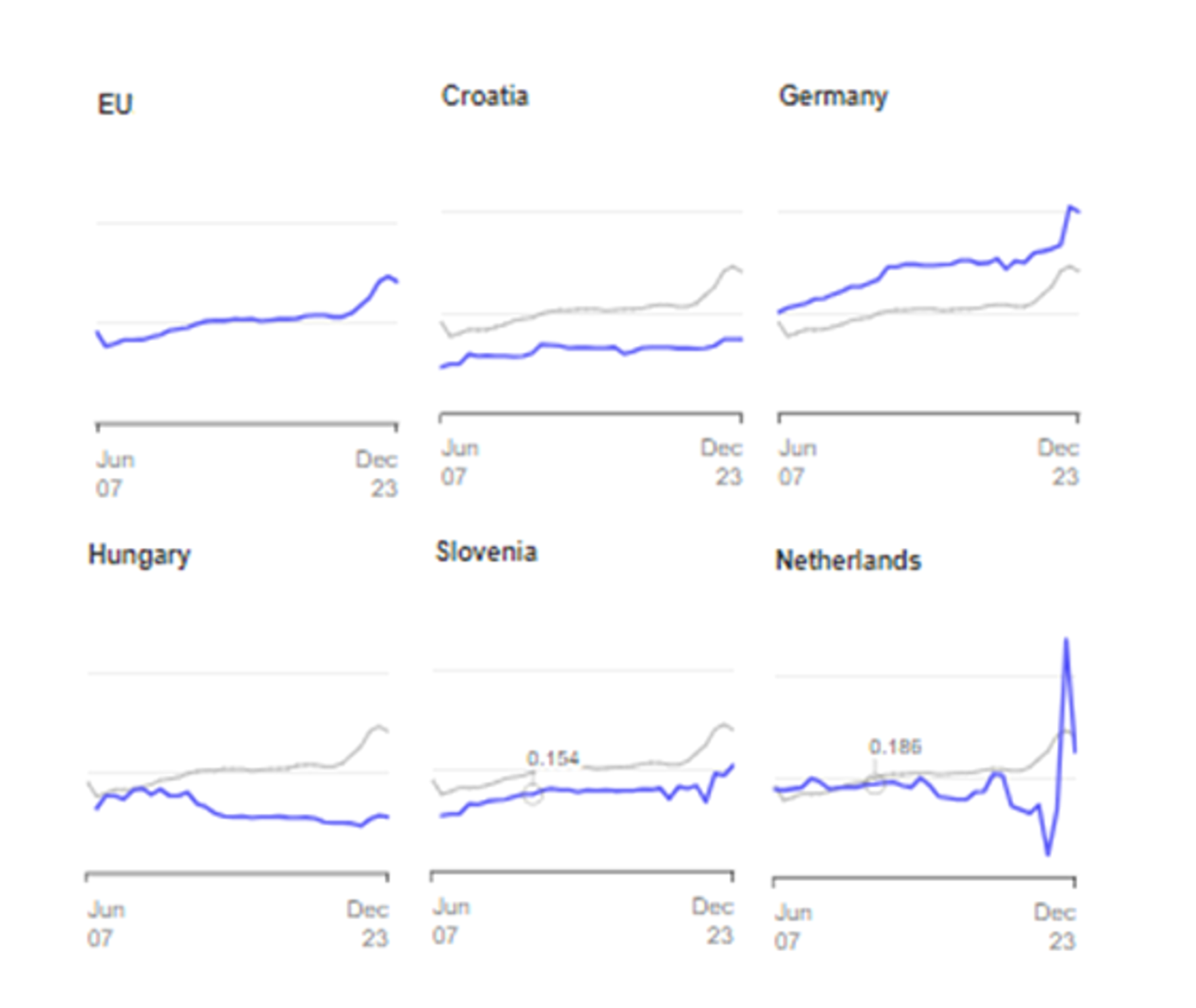
Task: Click the EU line's peak near December
Action: click(389, 277)
